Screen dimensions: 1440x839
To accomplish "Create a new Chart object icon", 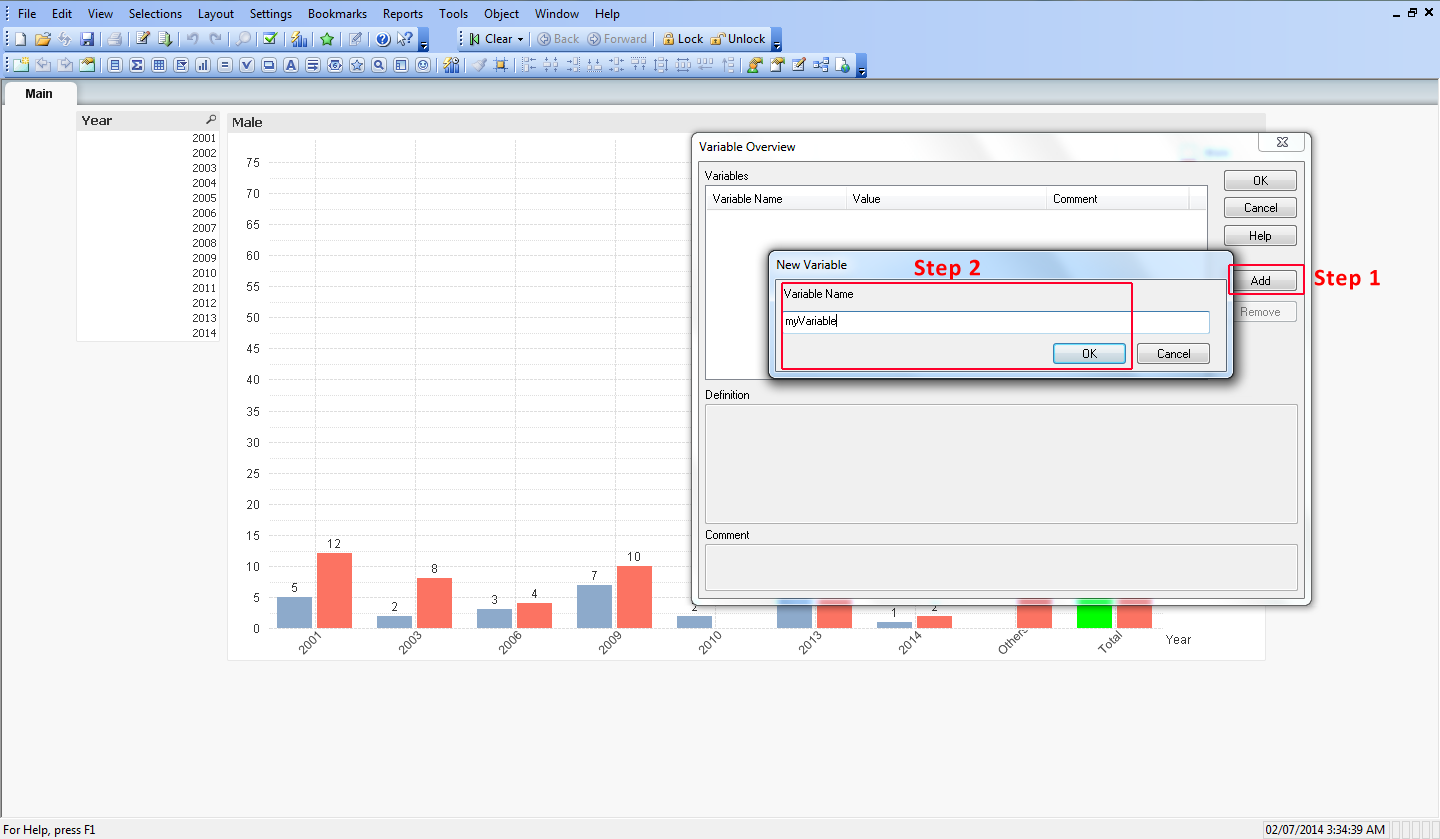I will 202,65.
